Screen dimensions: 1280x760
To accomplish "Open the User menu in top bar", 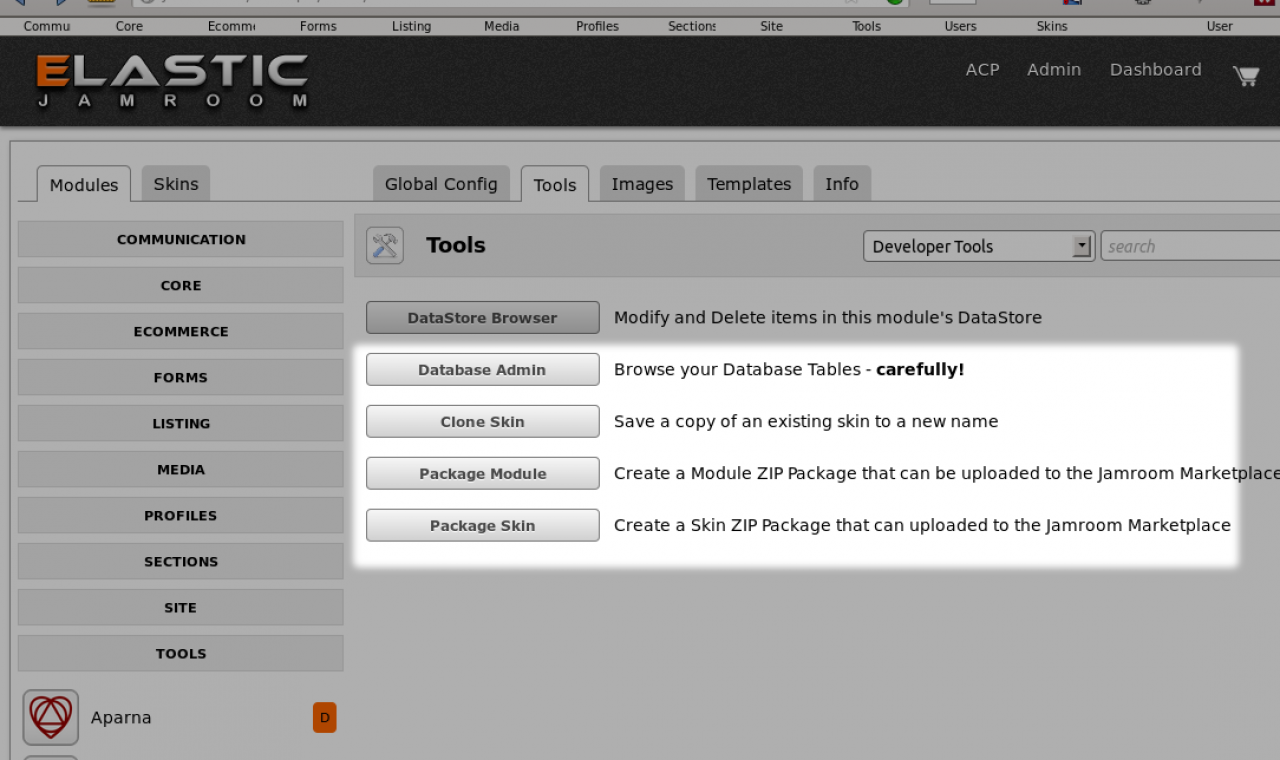I will 1219,26.
